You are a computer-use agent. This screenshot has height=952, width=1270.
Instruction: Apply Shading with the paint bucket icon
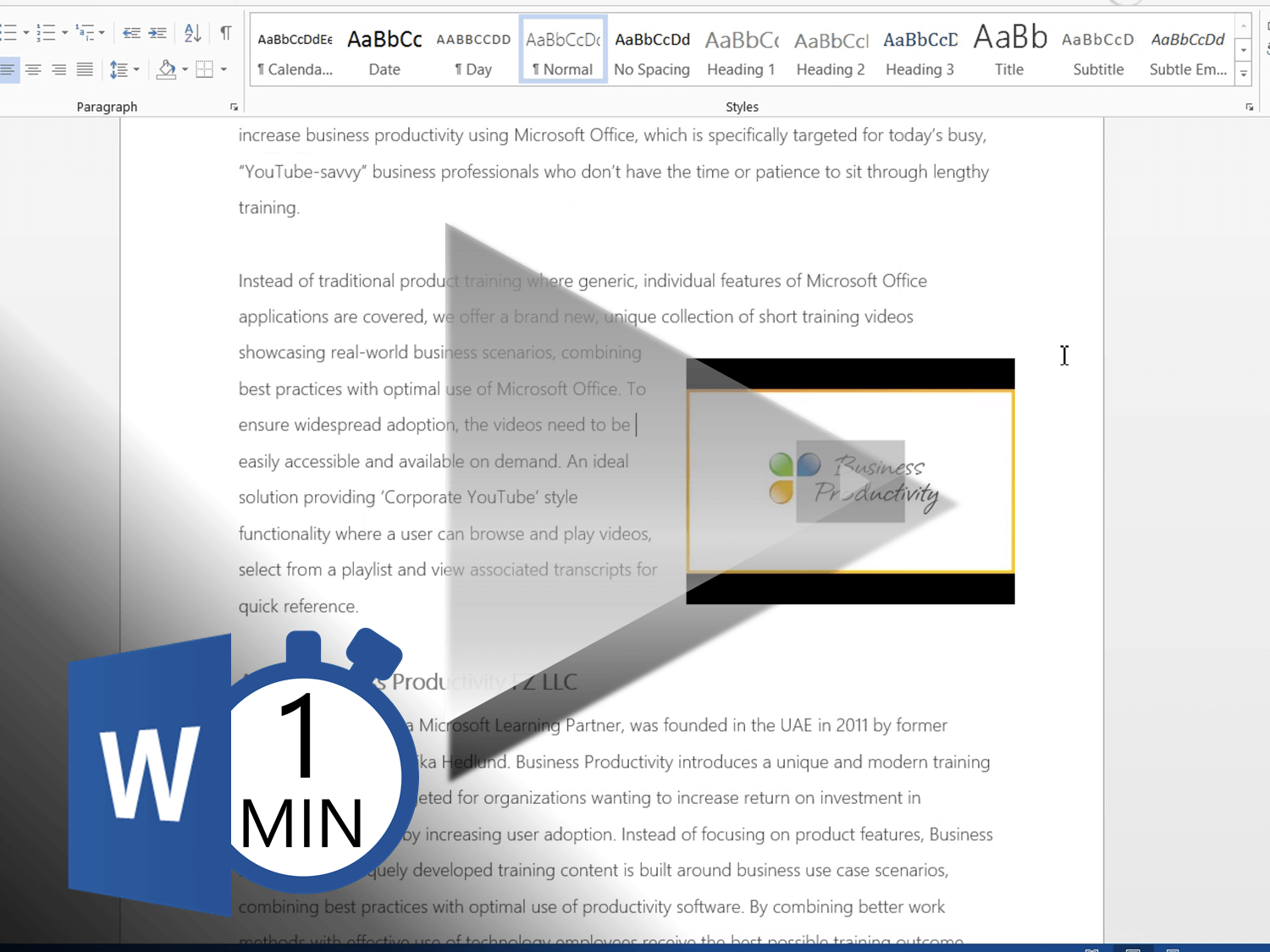[x=167, y=69]
